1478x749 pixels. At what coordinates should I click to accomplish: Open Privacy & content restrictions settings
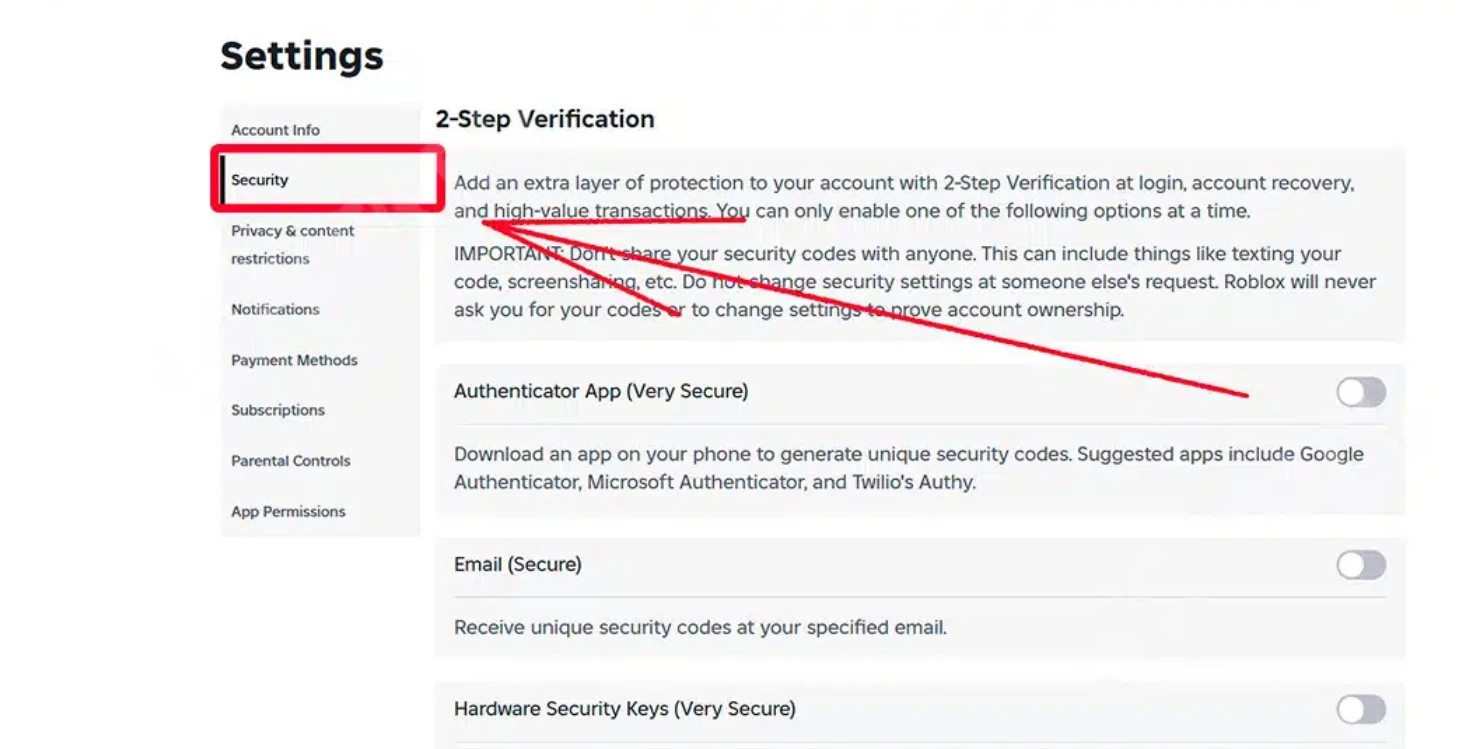pos(292,244)
